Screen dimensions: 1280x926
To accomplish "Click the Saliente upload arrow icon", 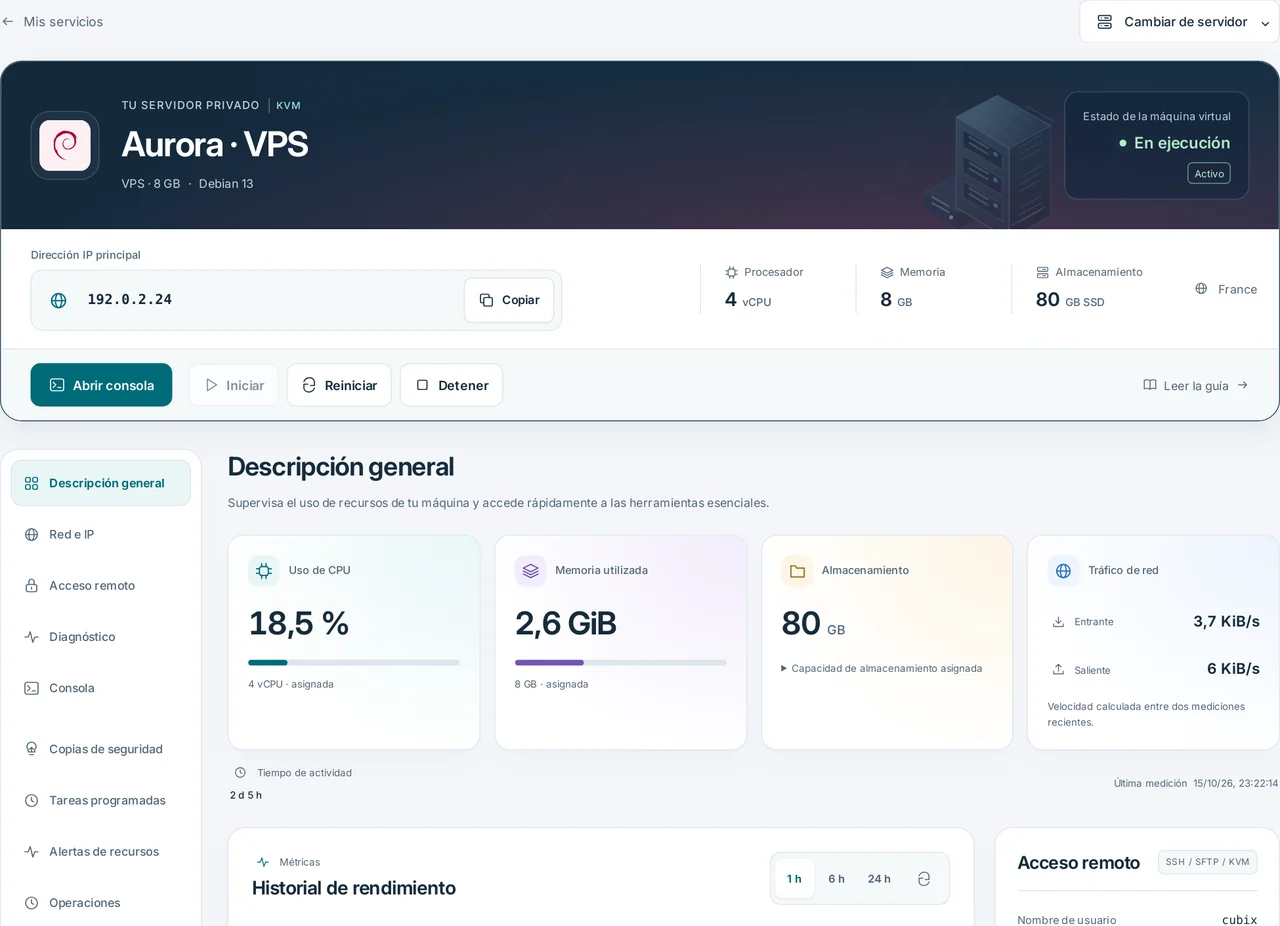I will click(x=1058, y=669).
